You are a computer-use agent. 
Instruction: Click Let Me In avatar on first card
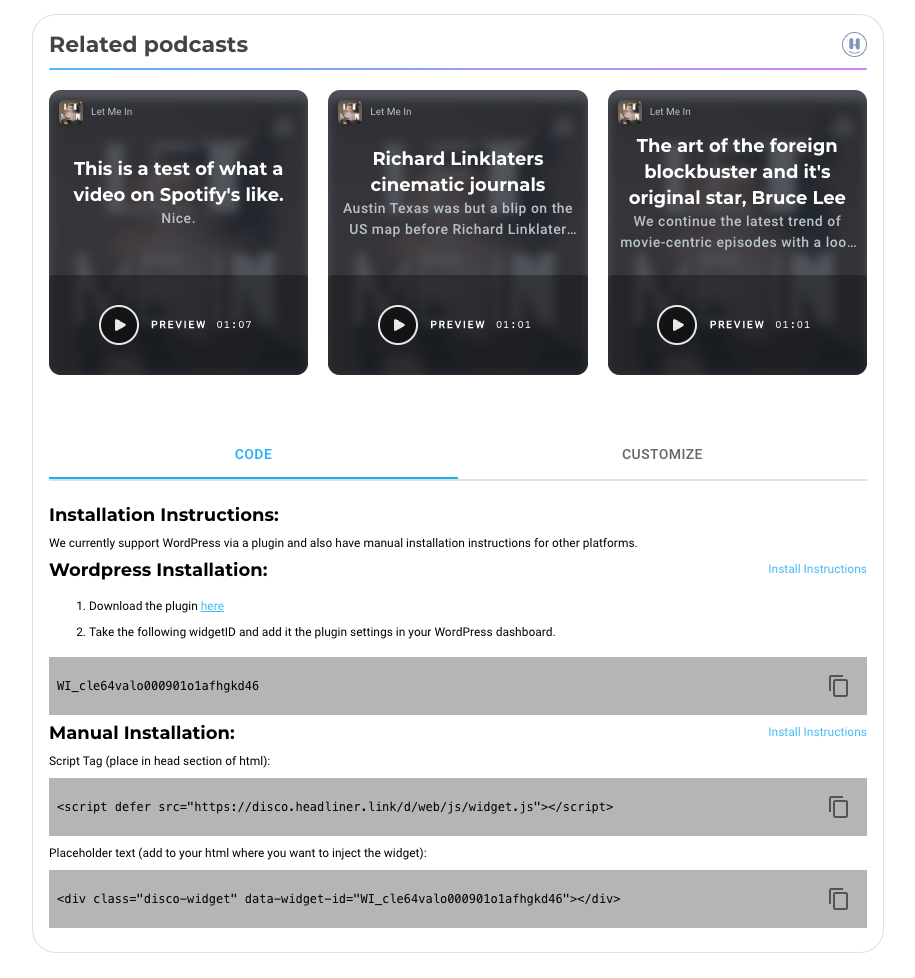point(70,112)
